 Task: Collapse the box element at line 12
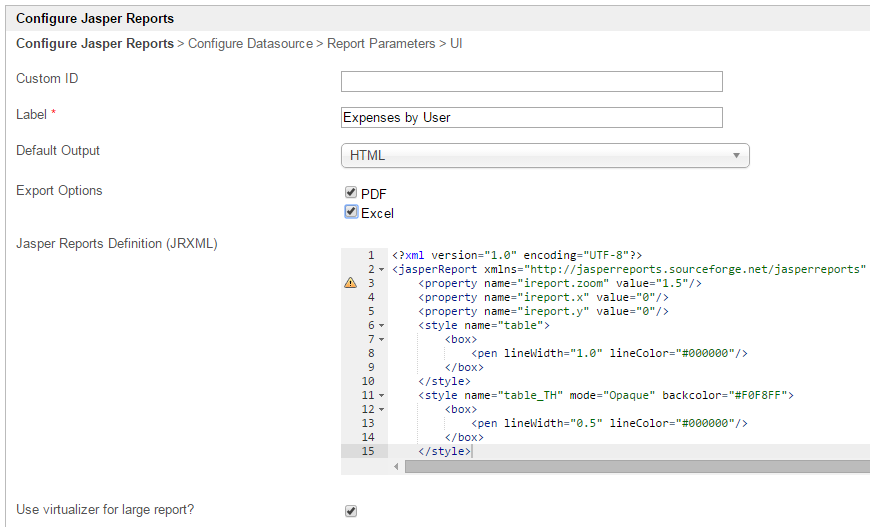[x=382, y=410]
